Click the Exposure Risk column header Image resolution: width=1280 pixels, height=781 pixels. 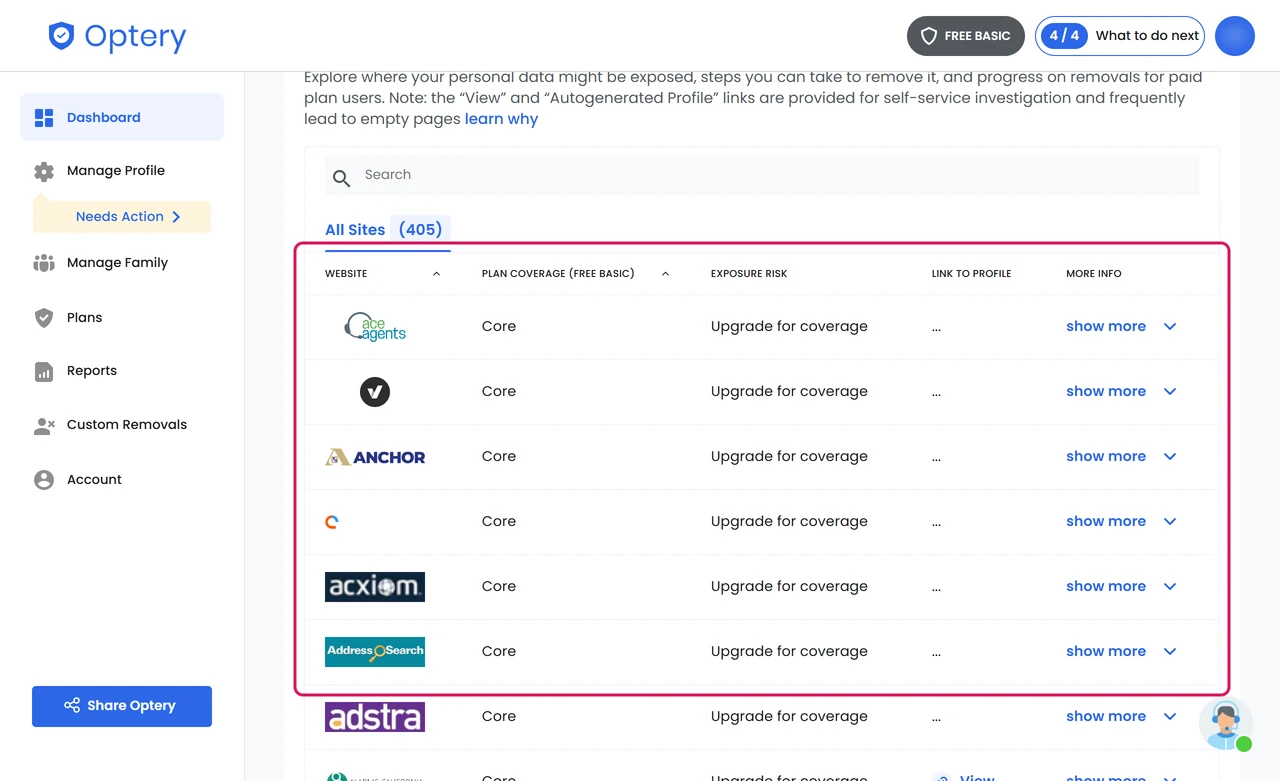click(749, 274)
